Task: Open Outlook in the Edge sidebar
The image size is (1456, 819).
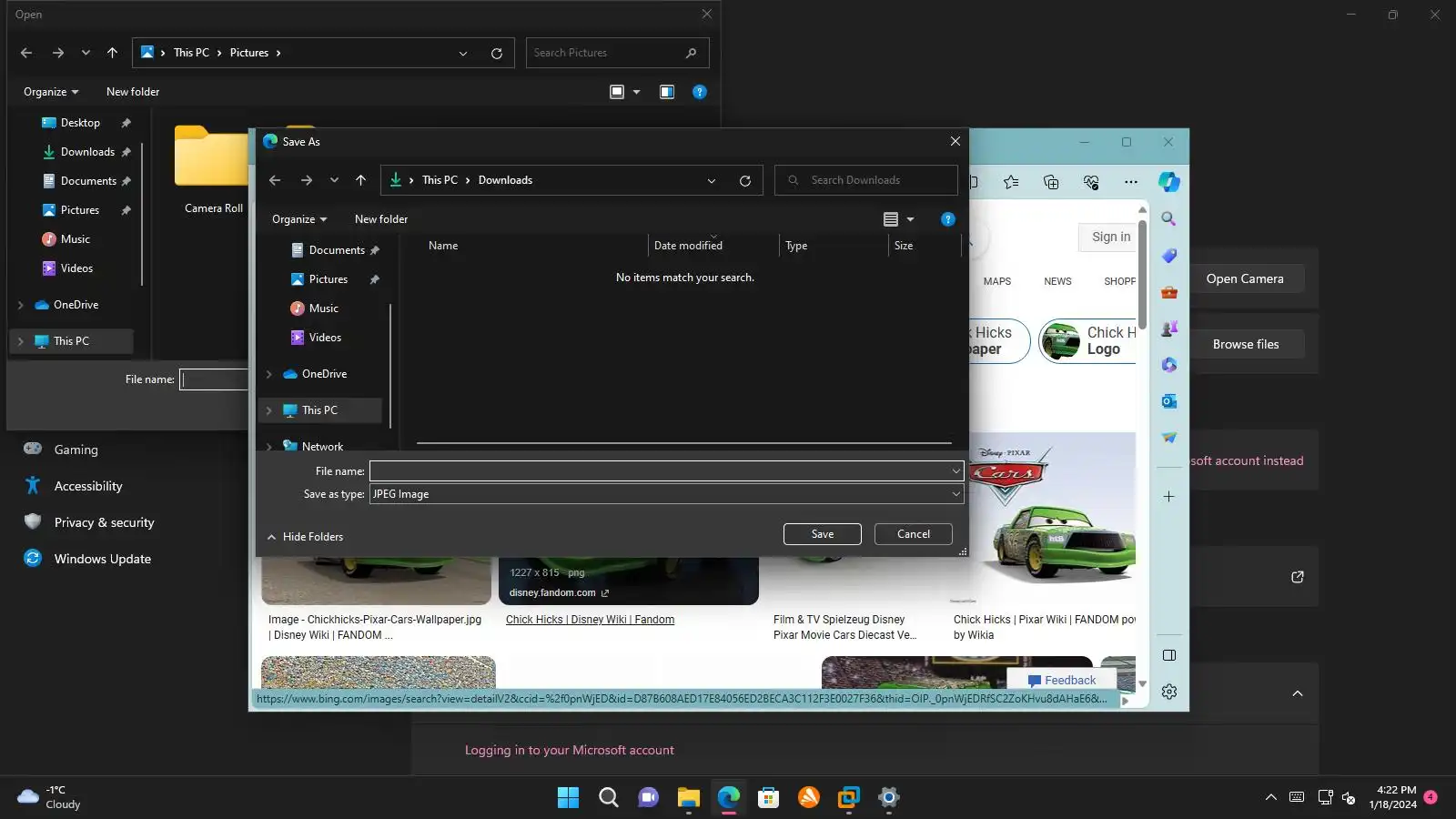Action: (x=1169, y=401)
